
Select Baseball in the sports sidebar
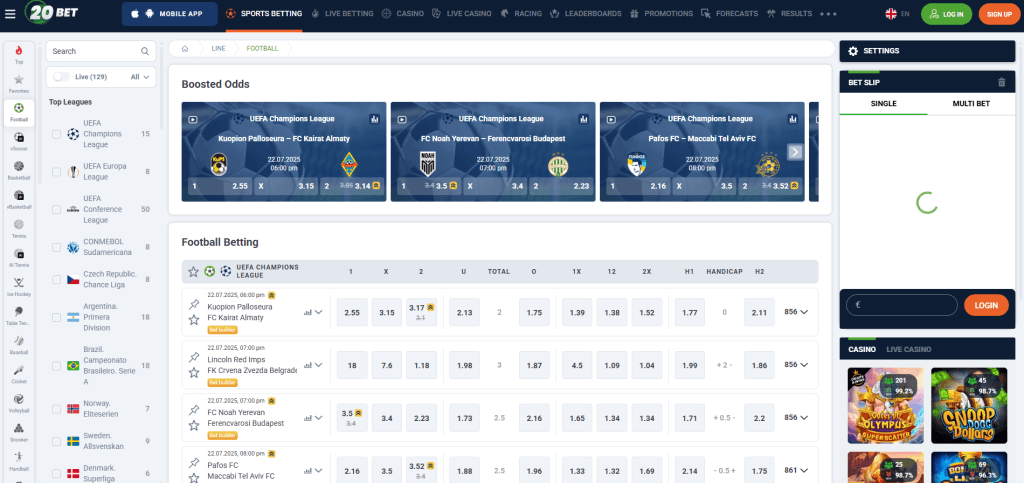[x=19, y=345]
